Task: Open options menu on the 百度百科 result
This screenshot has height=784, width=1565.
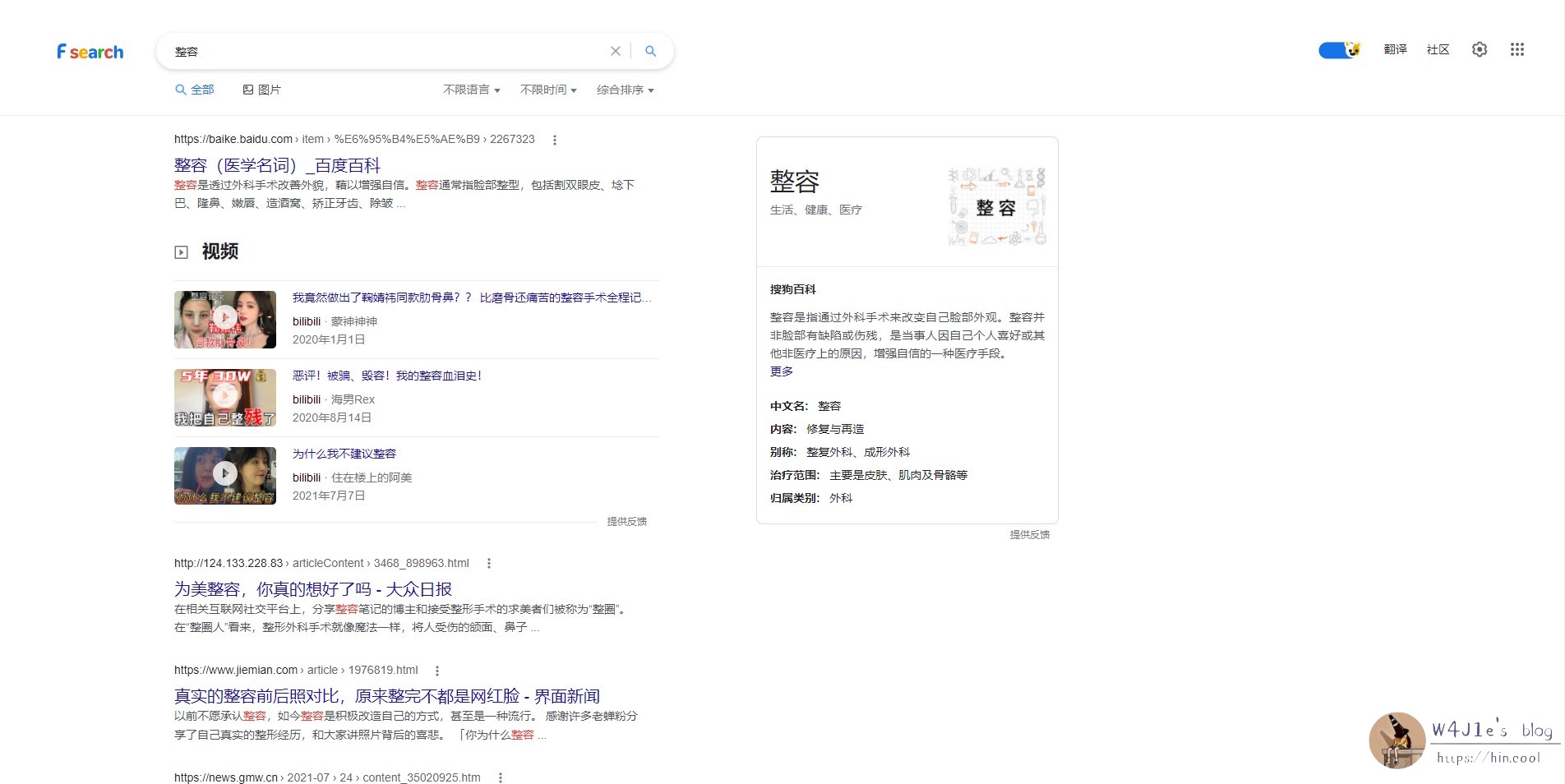Action: pos(555,140)
